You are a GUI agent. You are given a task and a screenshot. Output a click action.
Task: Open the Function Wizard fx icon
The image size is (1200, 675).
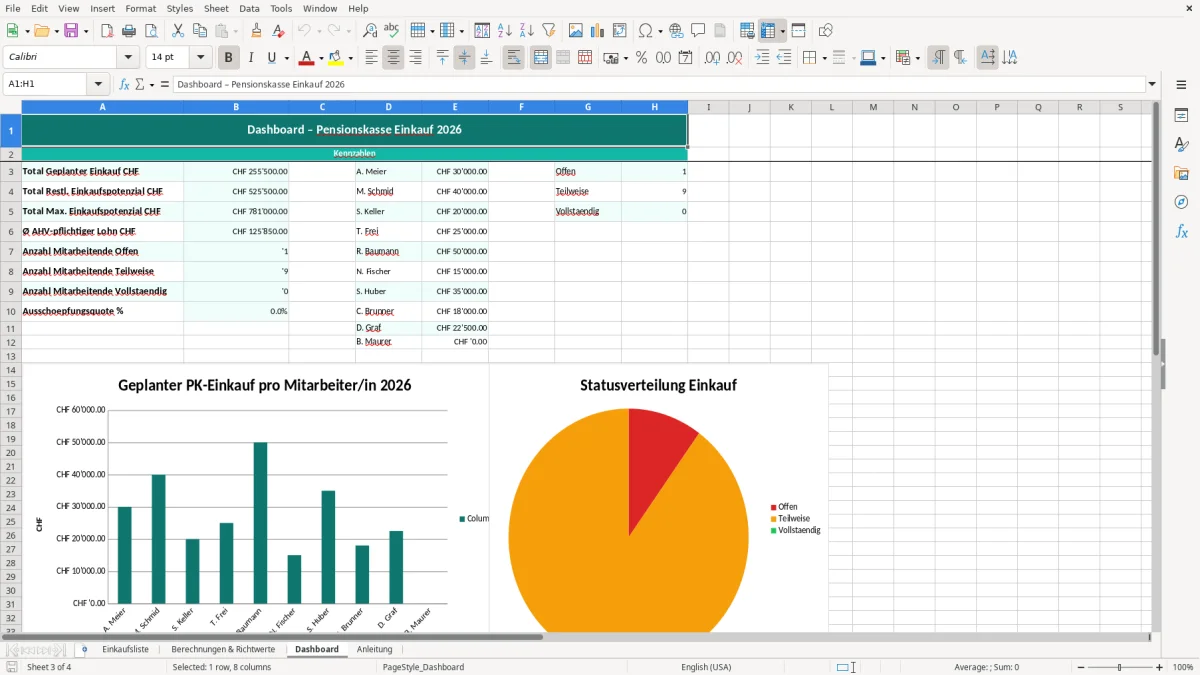tap(124, 84)
